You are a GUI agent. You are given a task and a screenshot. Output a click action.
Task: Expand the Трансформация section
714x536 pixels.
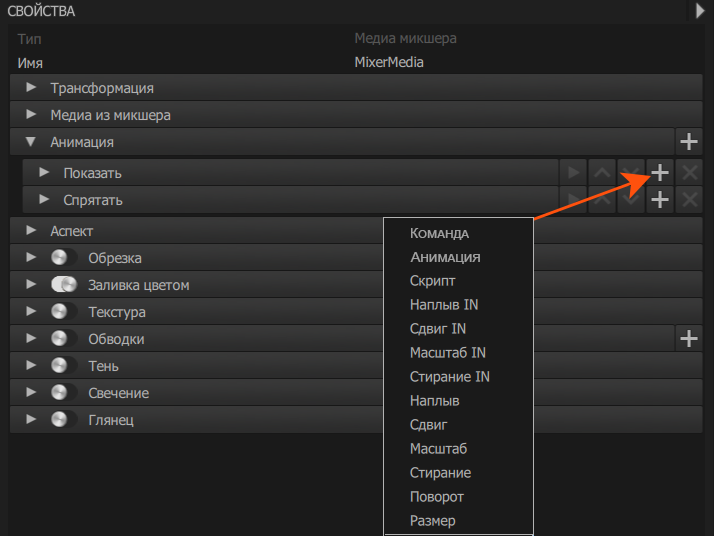click(31, 88)
